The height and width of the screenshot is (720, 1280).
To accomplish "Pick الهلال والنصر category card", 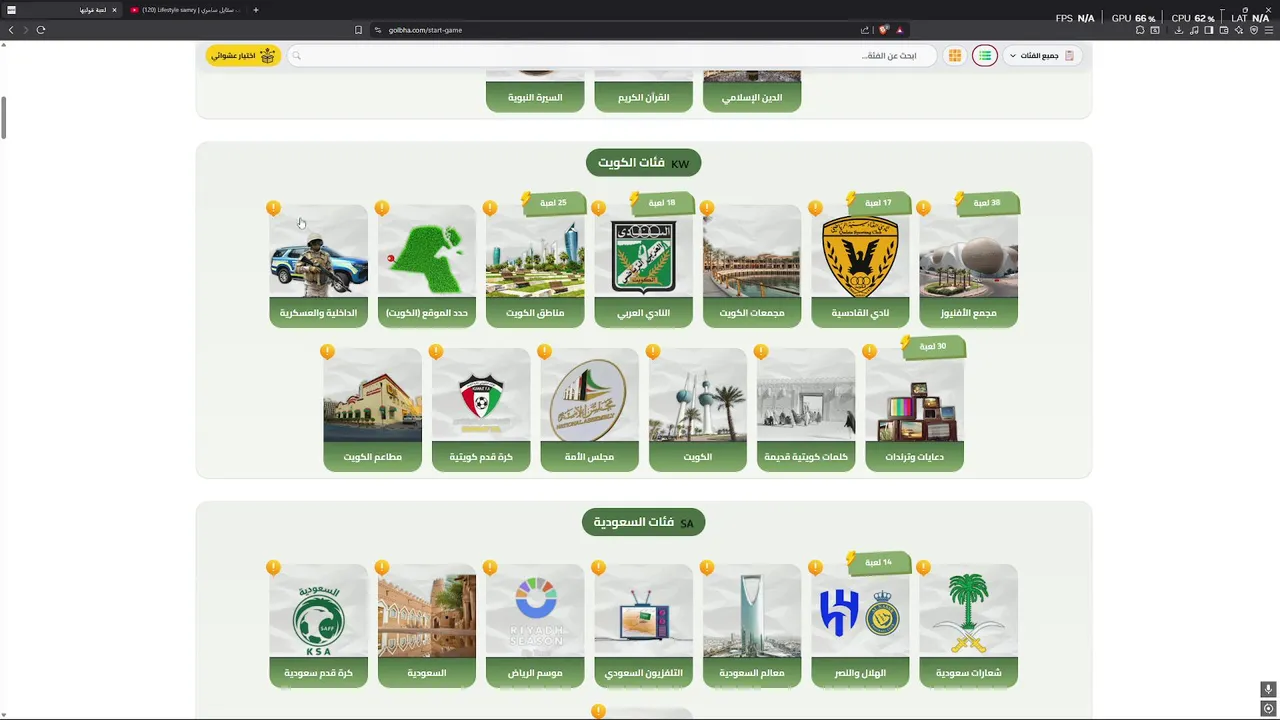I will (x=860, y=627).
